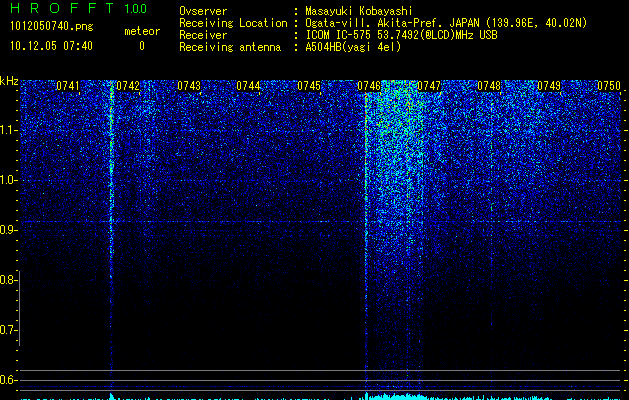Select the ICOM IC-575 53.7492 MHz USB text
The image size is (629, 400).
(401, 35)
